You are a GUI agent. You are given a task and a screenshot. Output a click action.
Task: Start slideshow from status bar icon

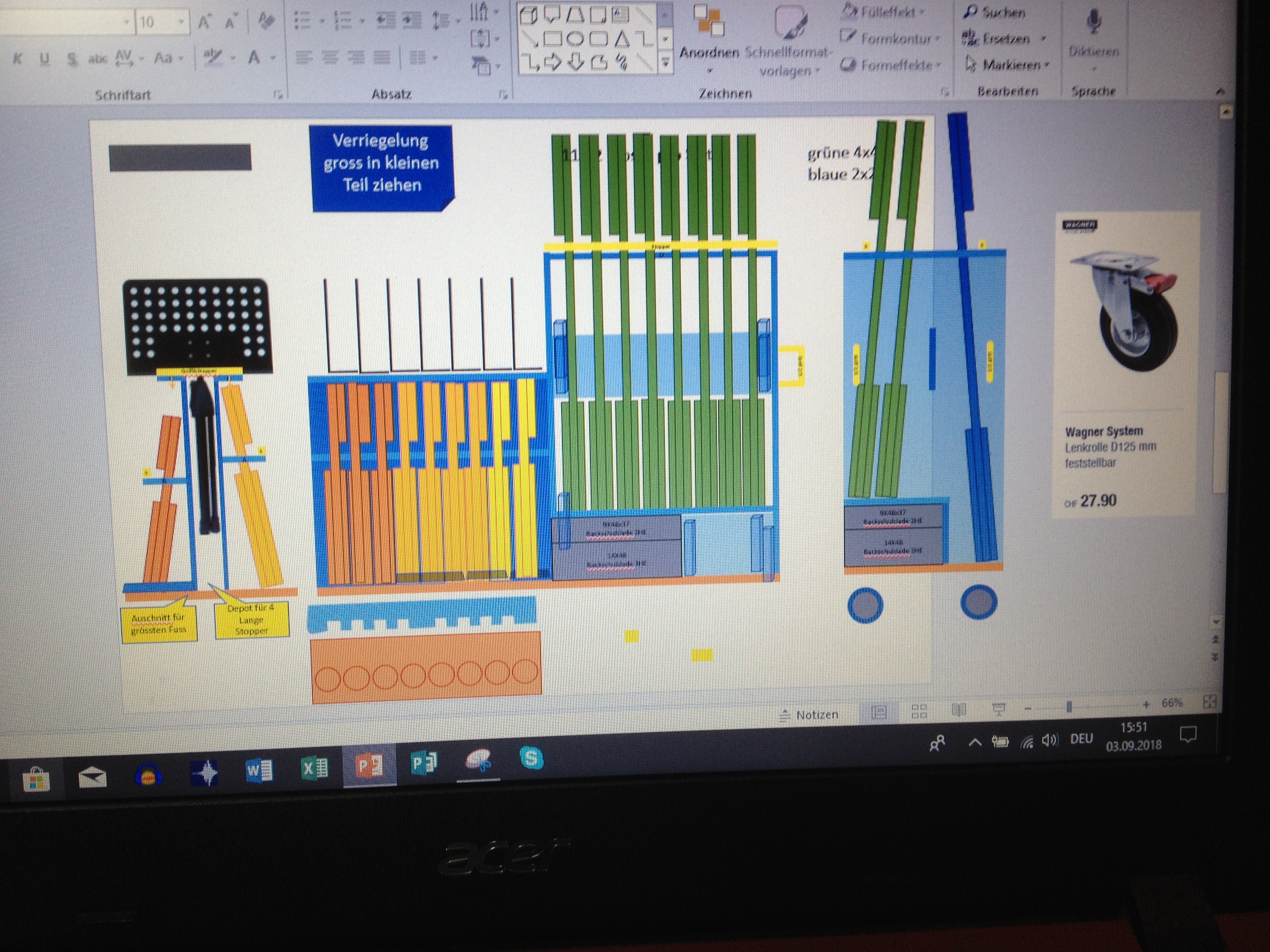coord(998,709)
